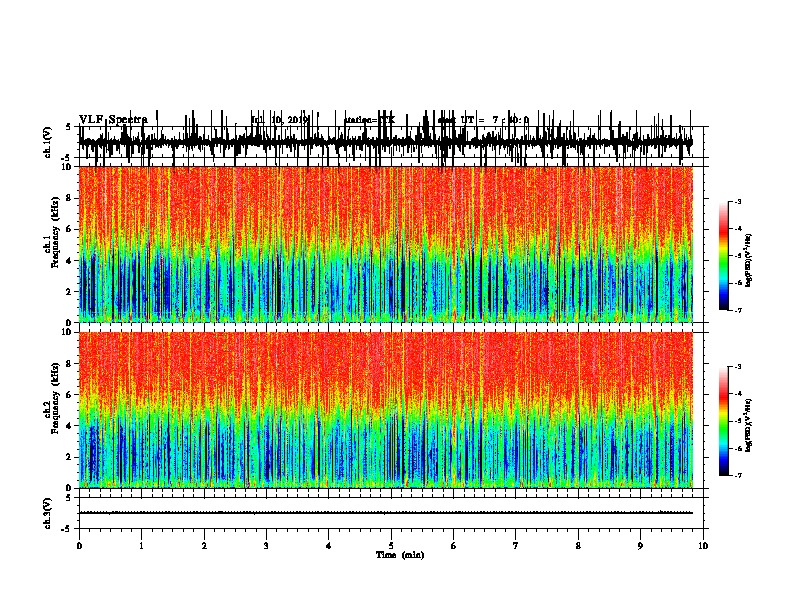The height and width of the screenshot is (612, 792).
Task: Click the ch.1 spectrogram panel
Action: [386, 244]
